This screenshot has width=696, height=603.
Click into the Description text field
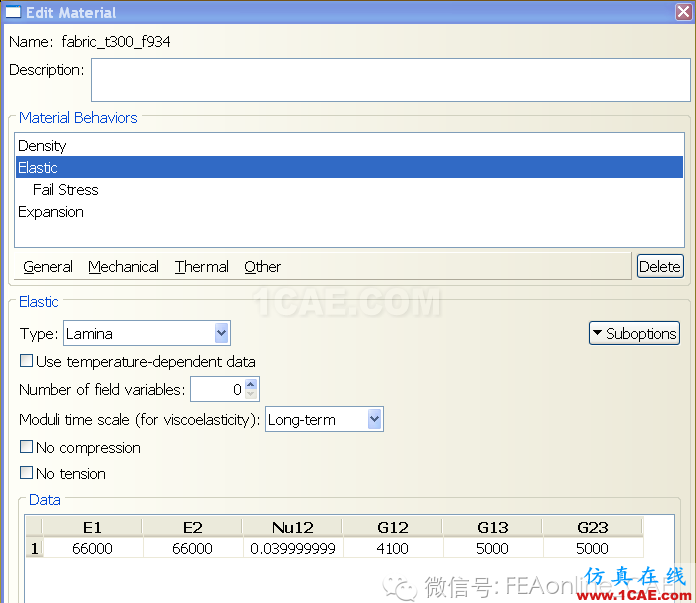point(391,80)
